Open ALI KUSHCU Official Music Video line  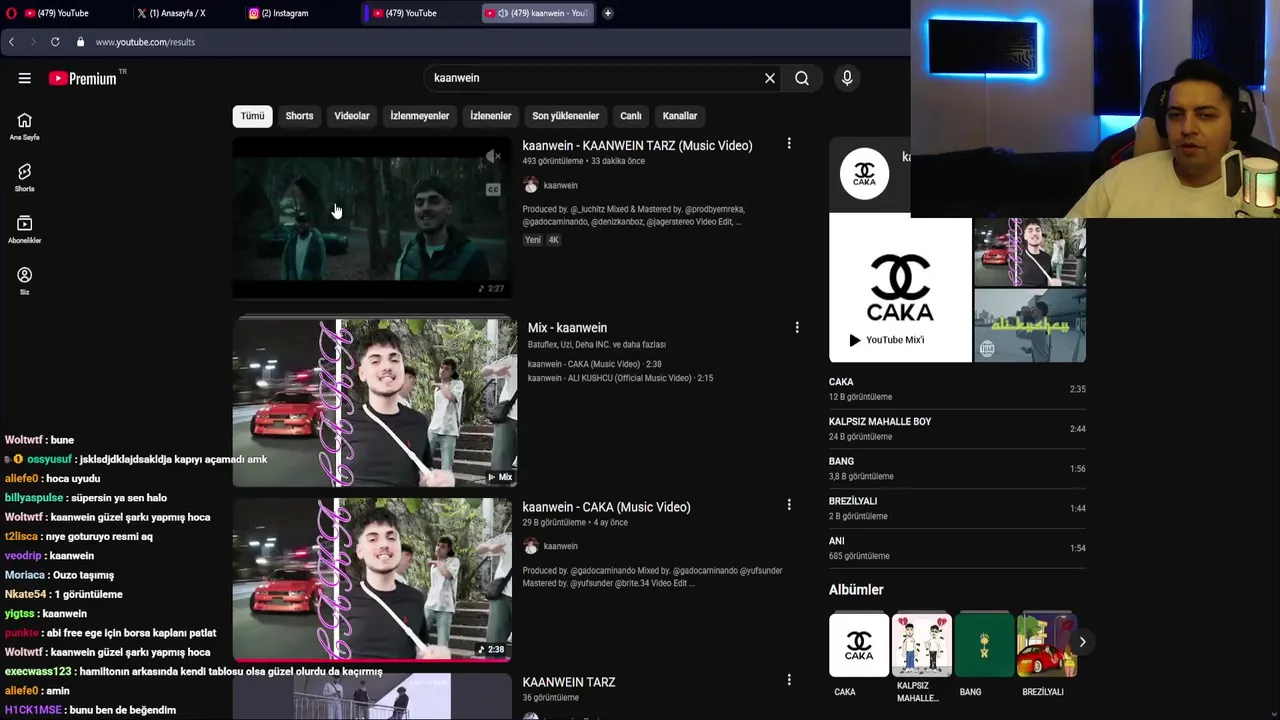click(620, 378)
